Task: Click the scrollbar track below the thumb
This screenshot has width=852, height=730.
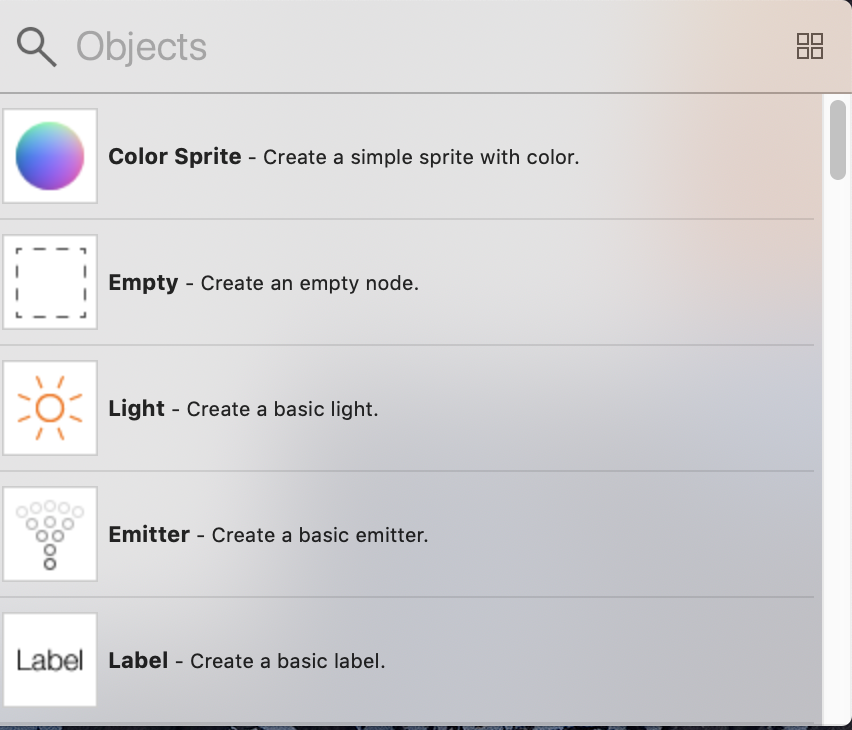Action: [838, 450]
